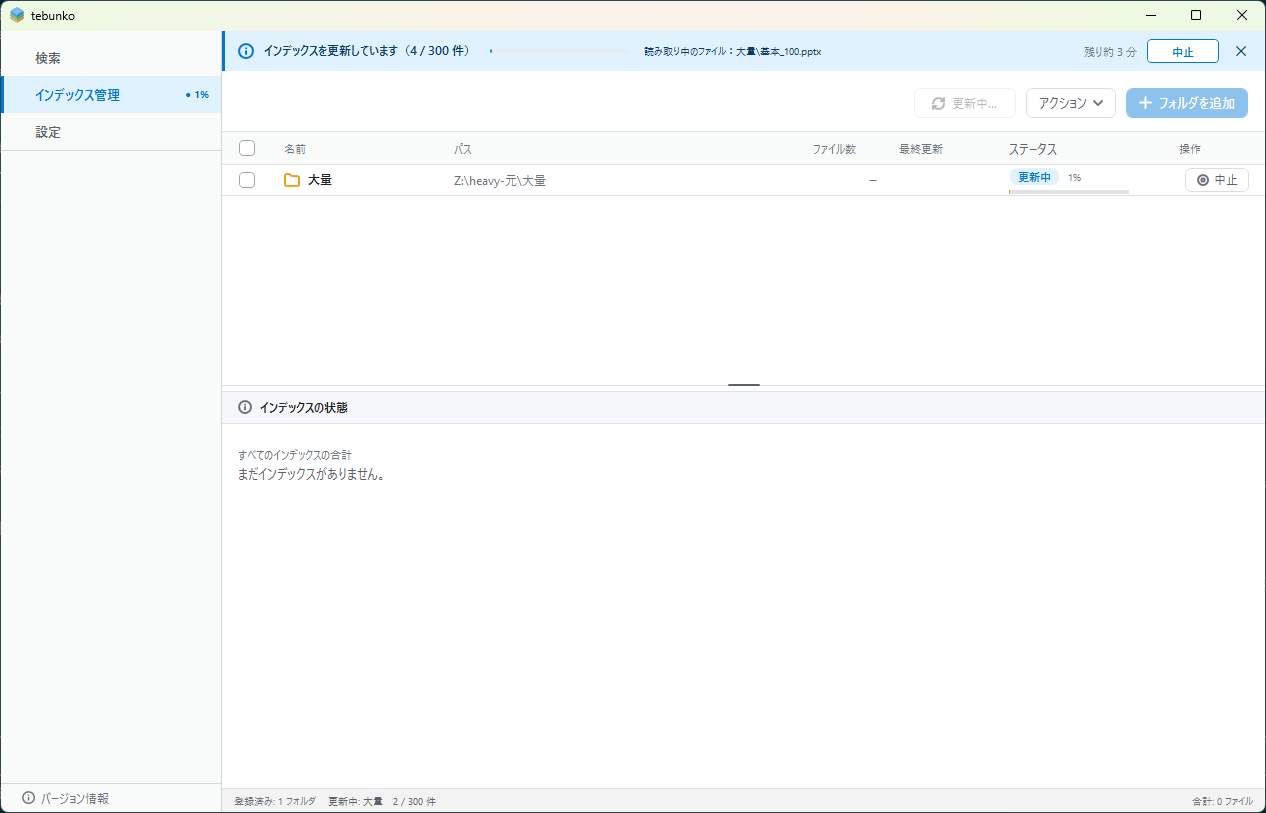The width and height of the screenshot is (1266, 813).
Task: Click the ファイル数 column header
Action: pos(834,149)
